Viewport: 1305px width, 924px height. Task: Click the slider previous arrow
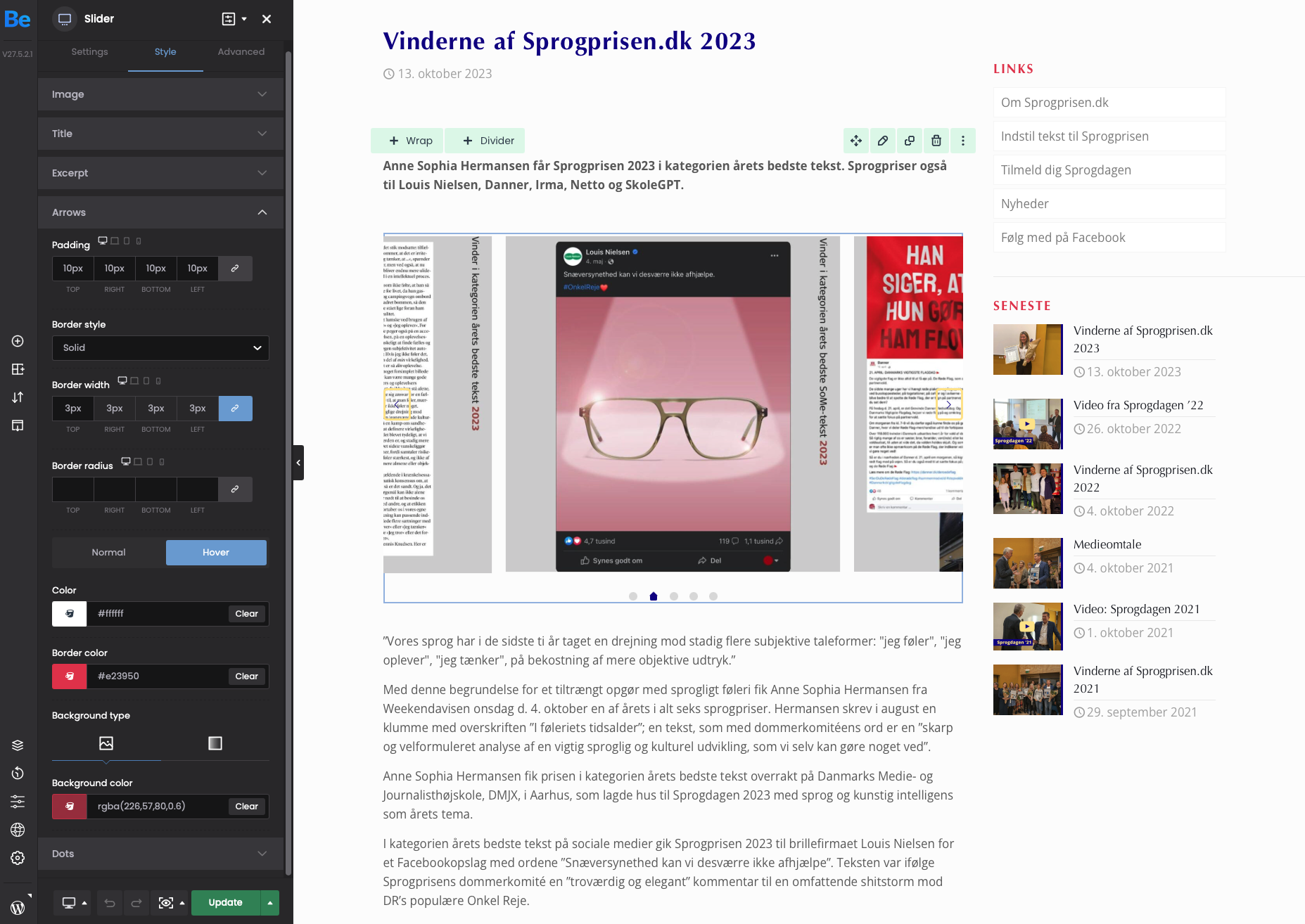pyautogui.click(x=397, y=404)
